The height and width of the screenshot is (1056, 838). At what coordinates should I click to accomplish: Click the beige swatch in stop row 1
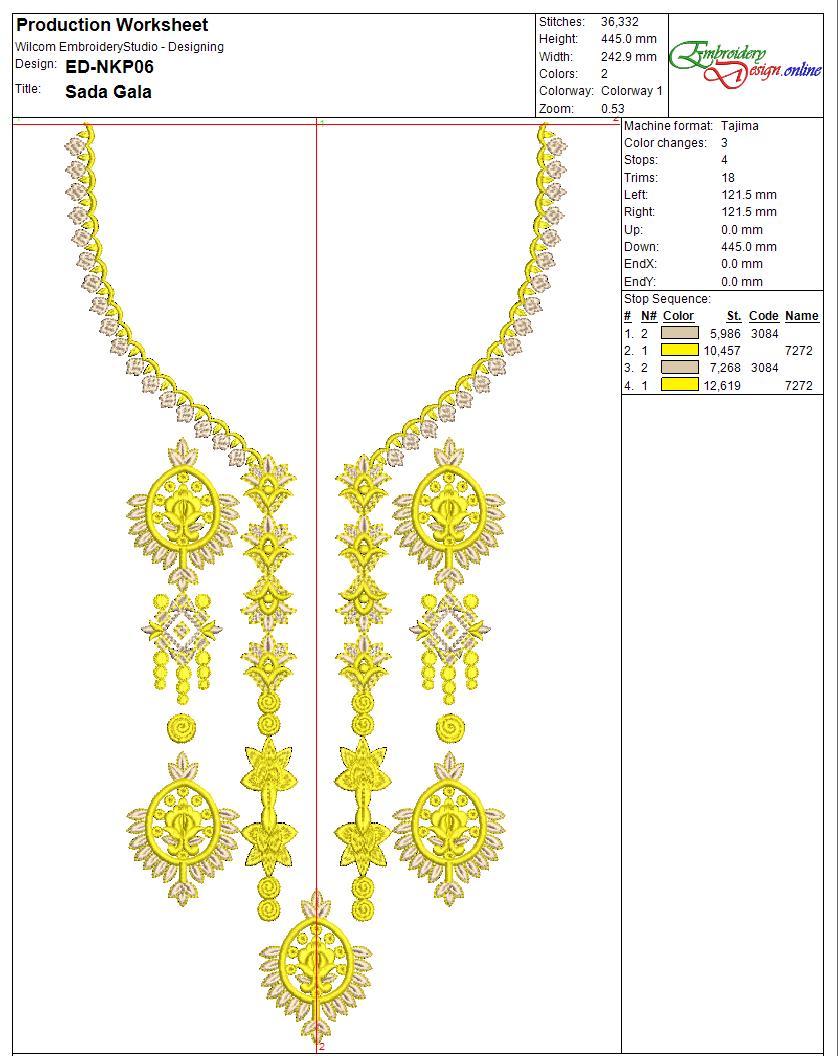tap(680, 333)
